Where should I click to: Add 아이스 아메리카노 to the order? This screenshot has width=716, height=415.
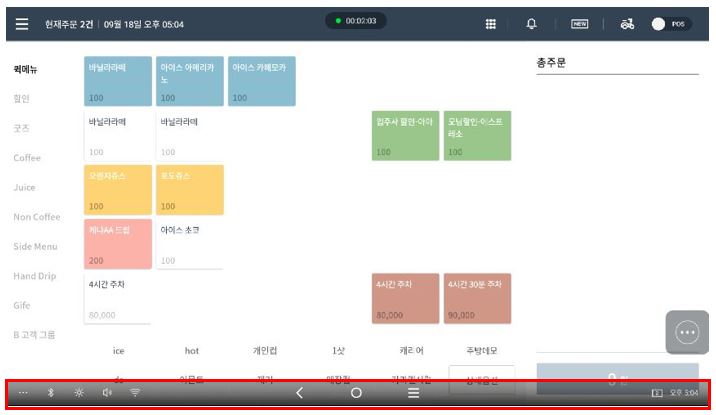click(190, 81)
